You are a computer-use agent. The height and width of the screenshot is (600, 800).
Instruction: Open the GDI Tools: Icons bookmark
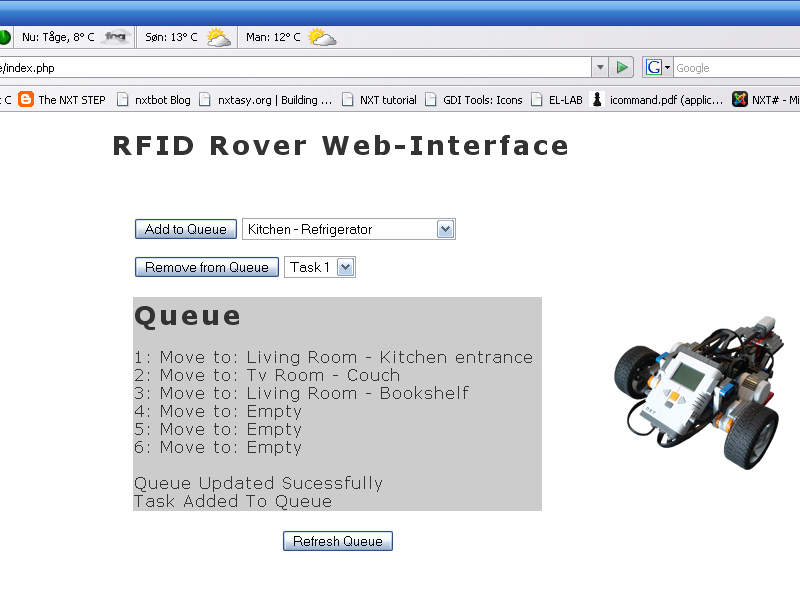point(474,100)
